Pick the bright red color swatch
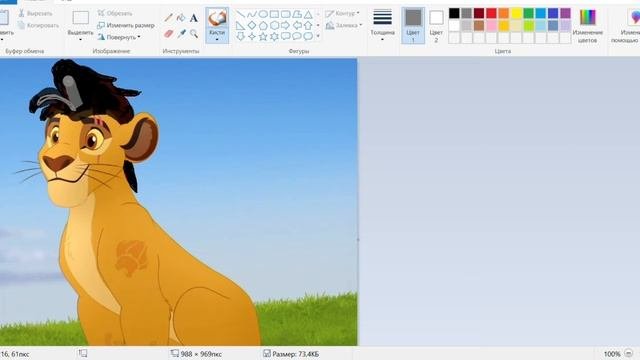 491,13
